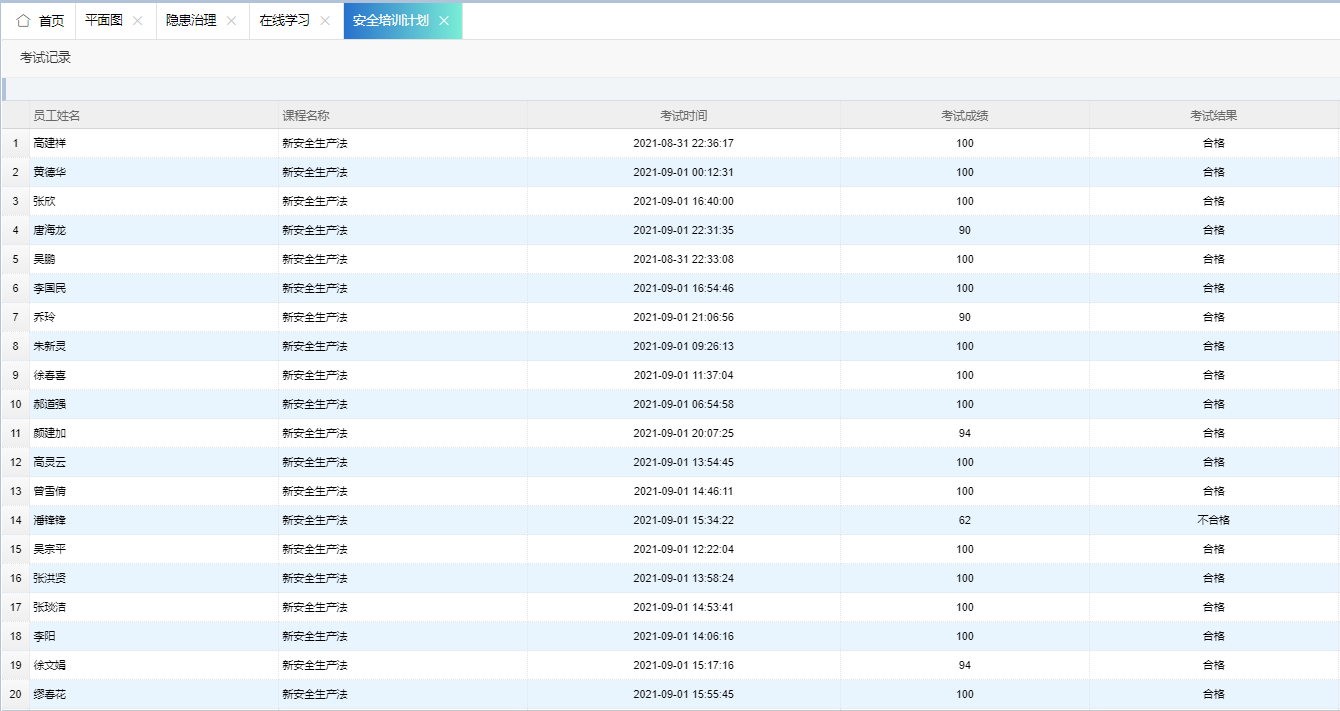Click the home icon beside 首页
Viewport: 1340px width, 711px height.
click(x=23, y=21)
